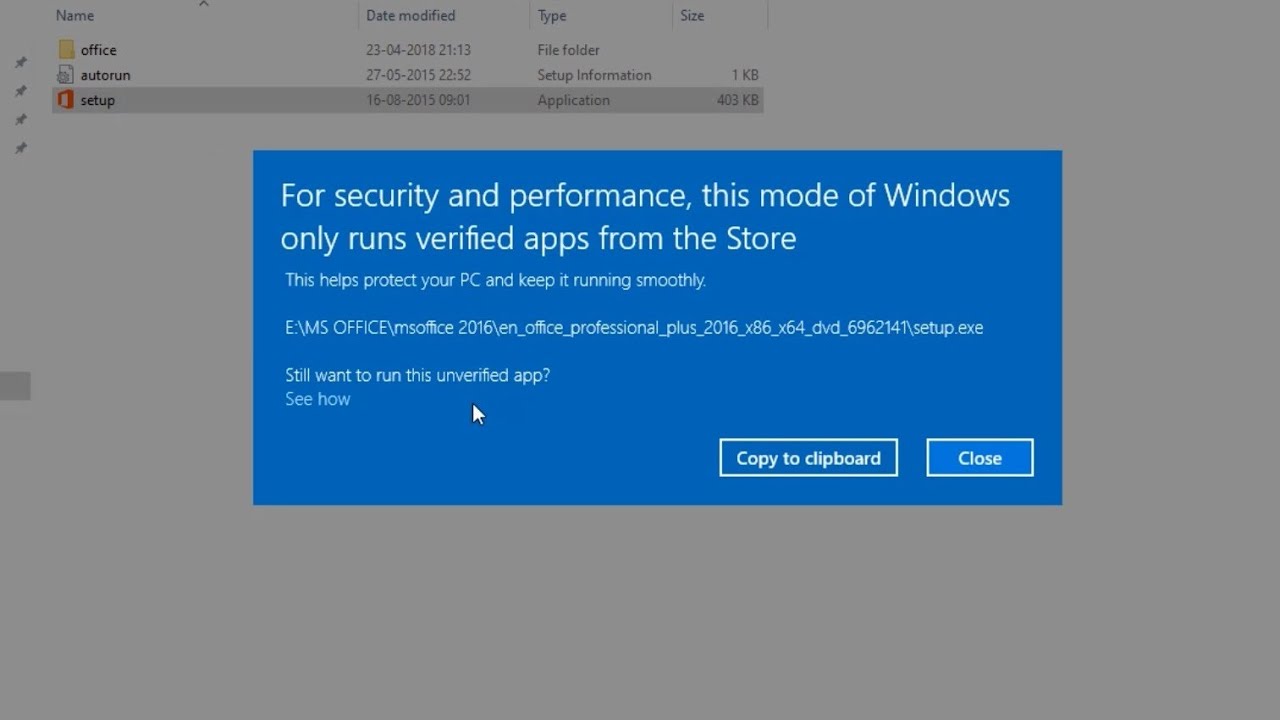Click the first pin icon in sidebar
Screen dimensions: 1280x720
[x=20, y=62]
